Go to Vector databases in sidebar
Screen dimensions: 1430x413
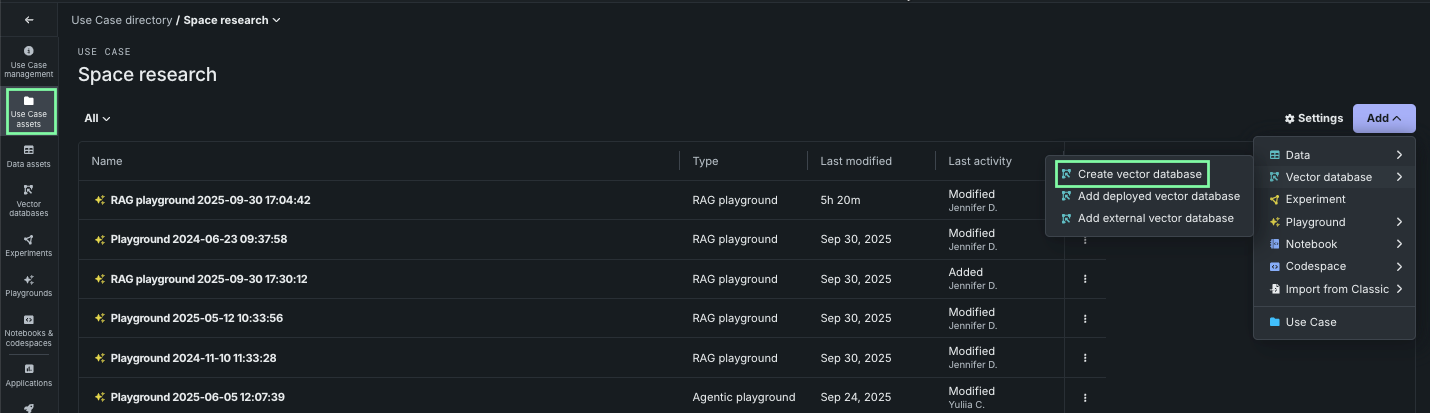pos(29,200)
